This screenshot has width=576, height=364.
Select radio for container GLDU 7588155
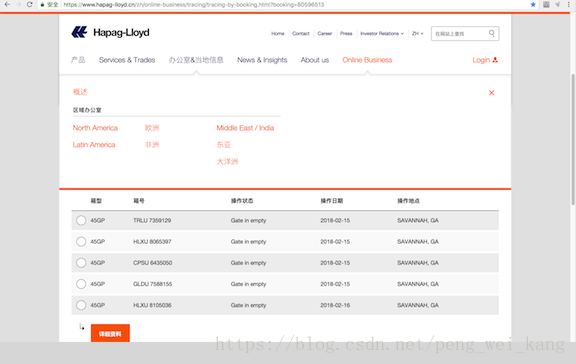[81, 284]
